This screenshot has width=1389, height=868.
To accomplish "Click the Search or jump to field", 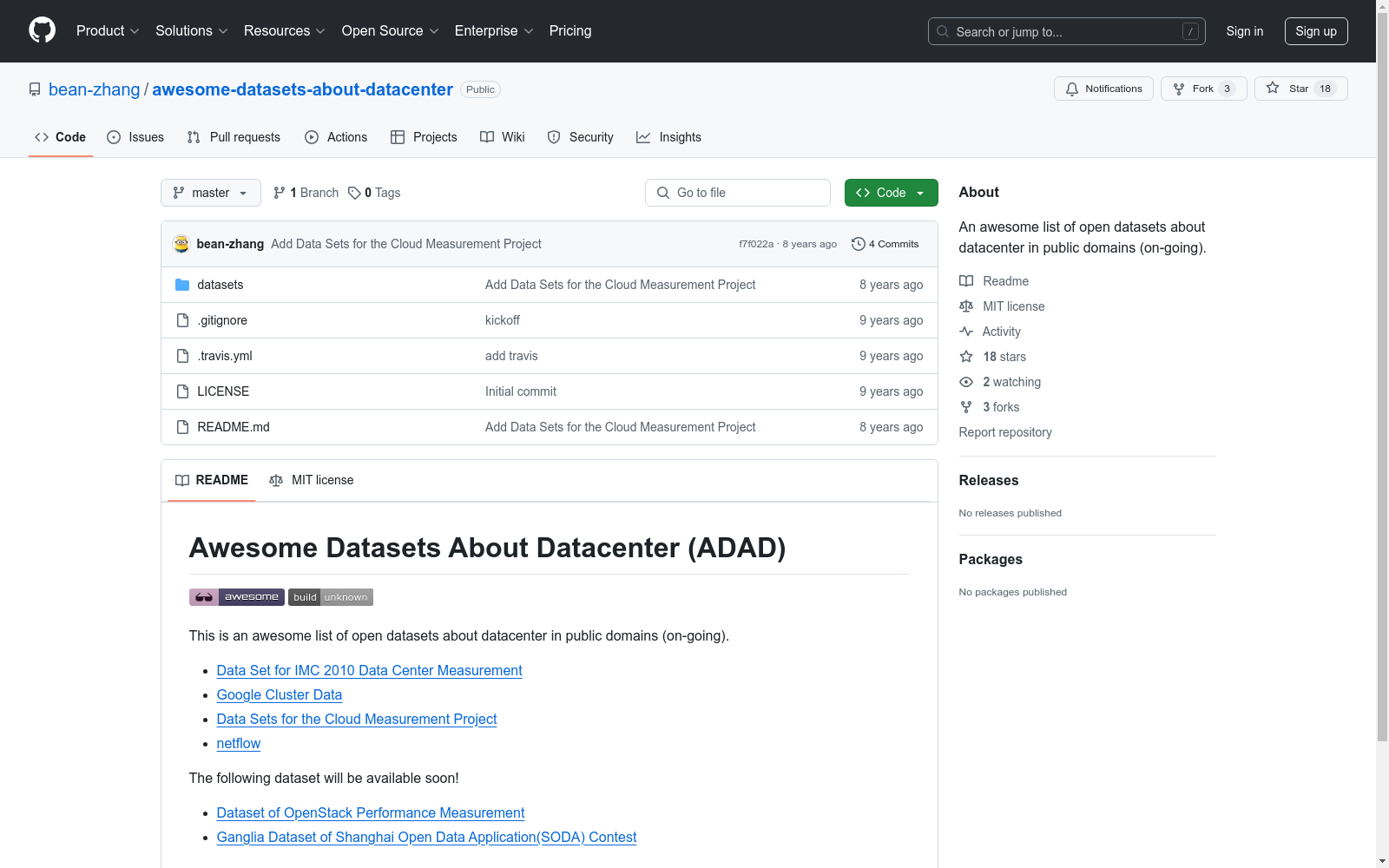I will tap(1067, 31).
